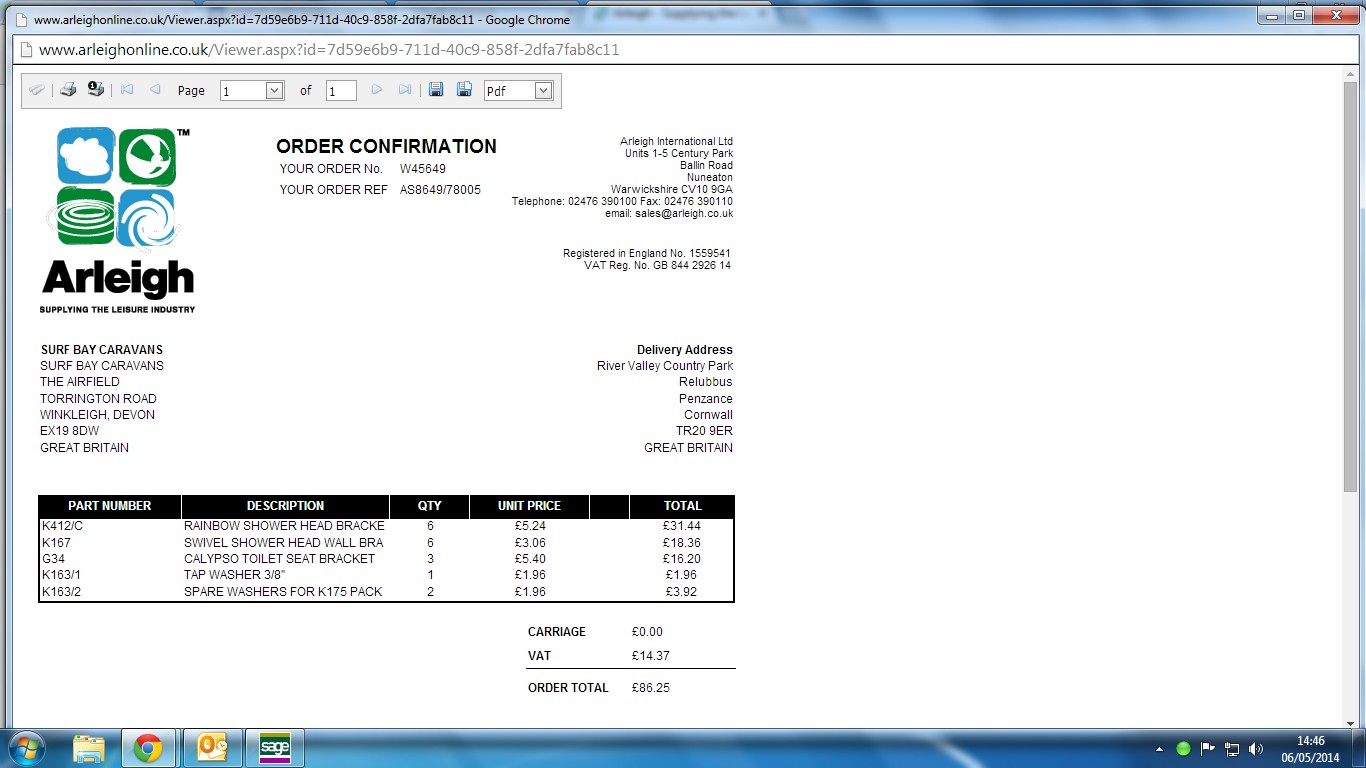
Task: Show hidden system tray icons
Action: [x=1159, y=749]
